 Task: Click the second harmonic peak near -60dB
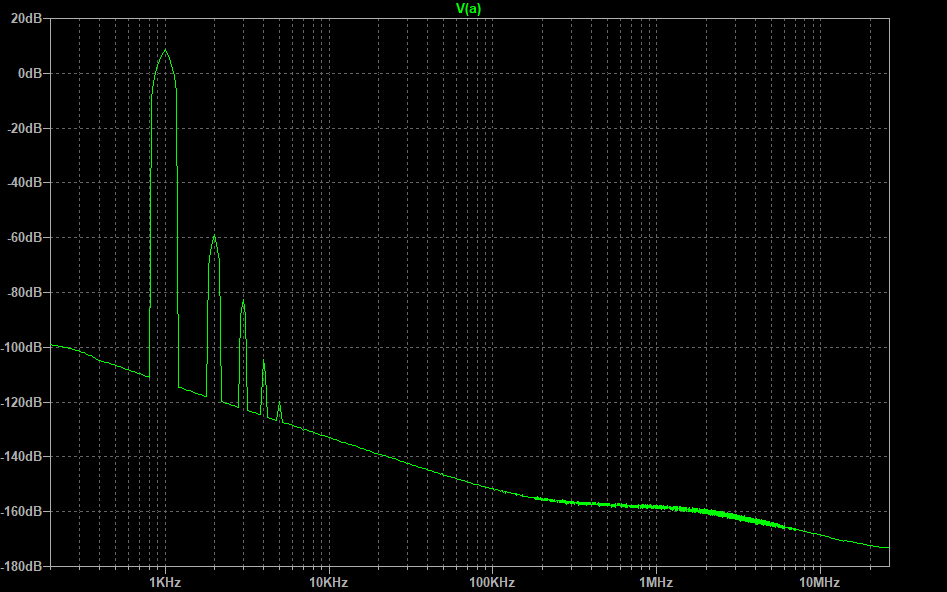(214, 236)
